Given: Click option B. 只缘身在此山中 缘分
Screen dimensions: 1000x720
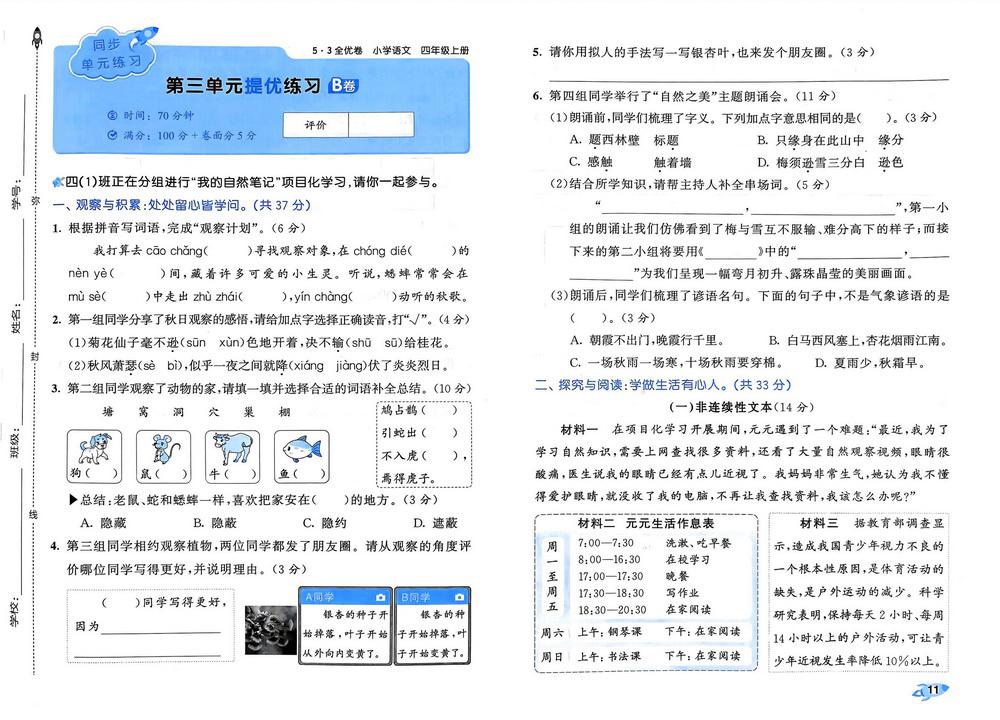Looking at the screenshot, I should (x=830, y=140).
